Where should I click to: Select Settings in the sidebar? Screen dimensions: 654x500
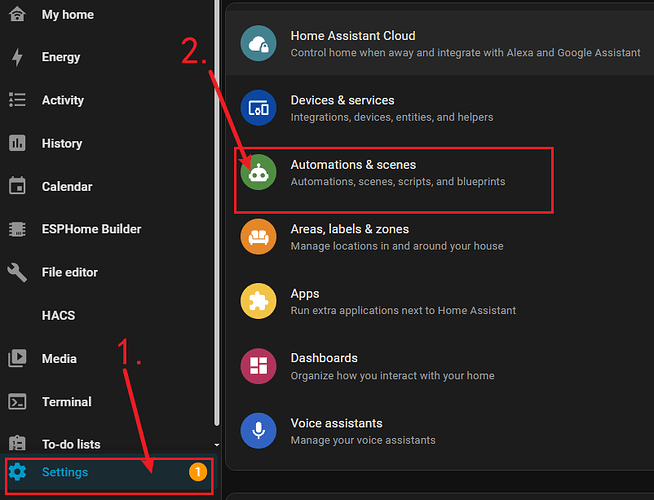(109, 472)
